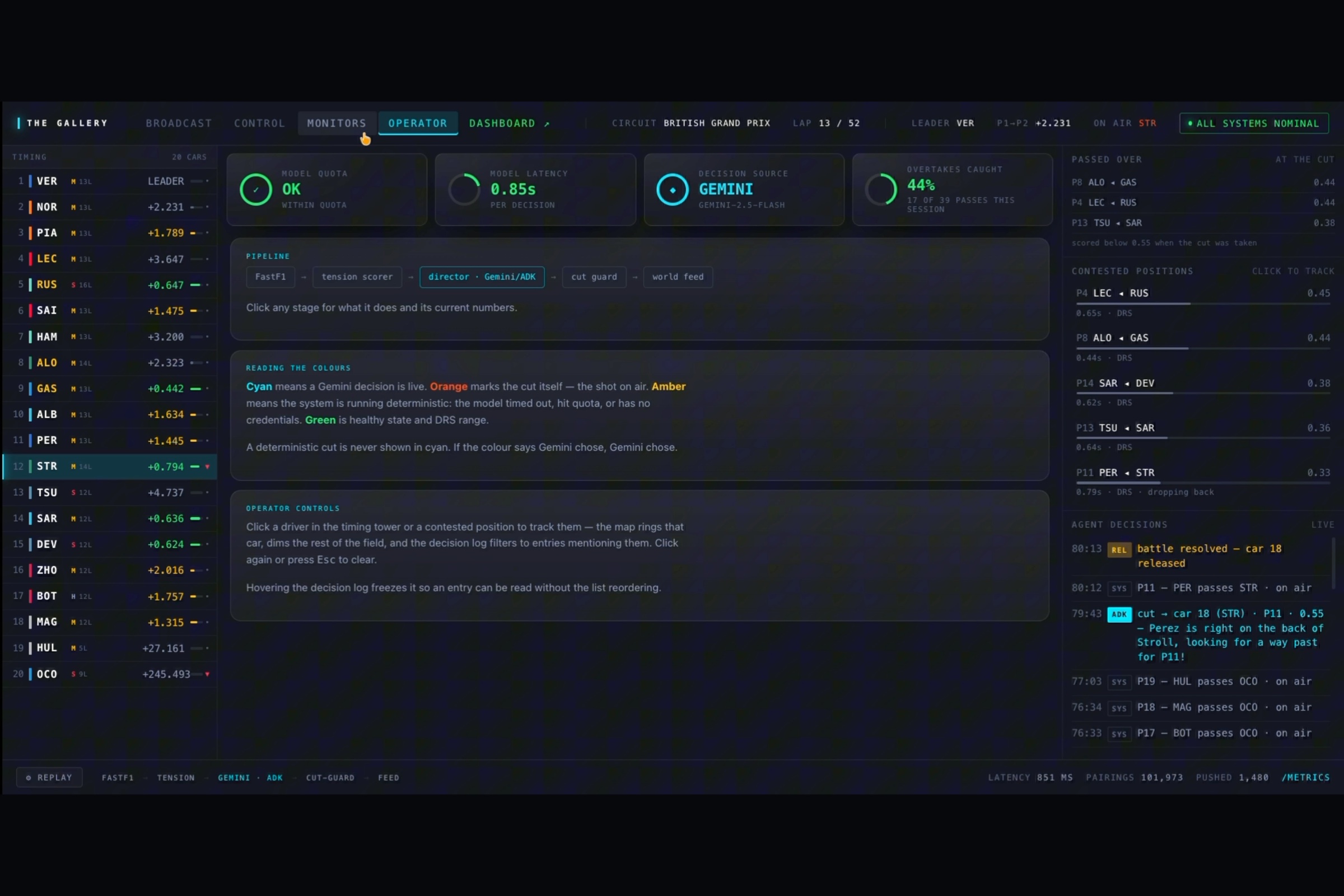This screenshot has height=896, width=1344.
Task: Click GEMINI in the footer pipeline
Action: point(234,778)
